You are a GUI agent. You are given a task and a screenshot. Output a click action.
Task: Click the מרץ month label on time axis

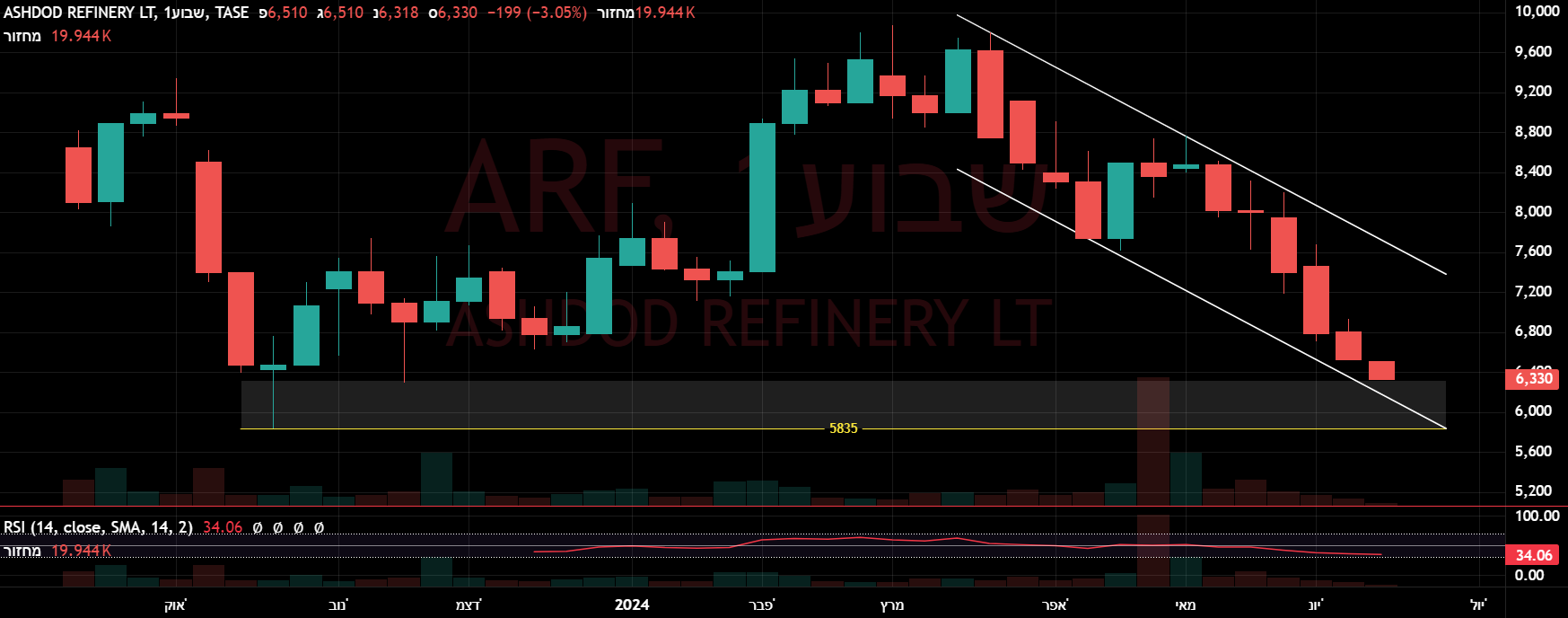pos(891,605)
